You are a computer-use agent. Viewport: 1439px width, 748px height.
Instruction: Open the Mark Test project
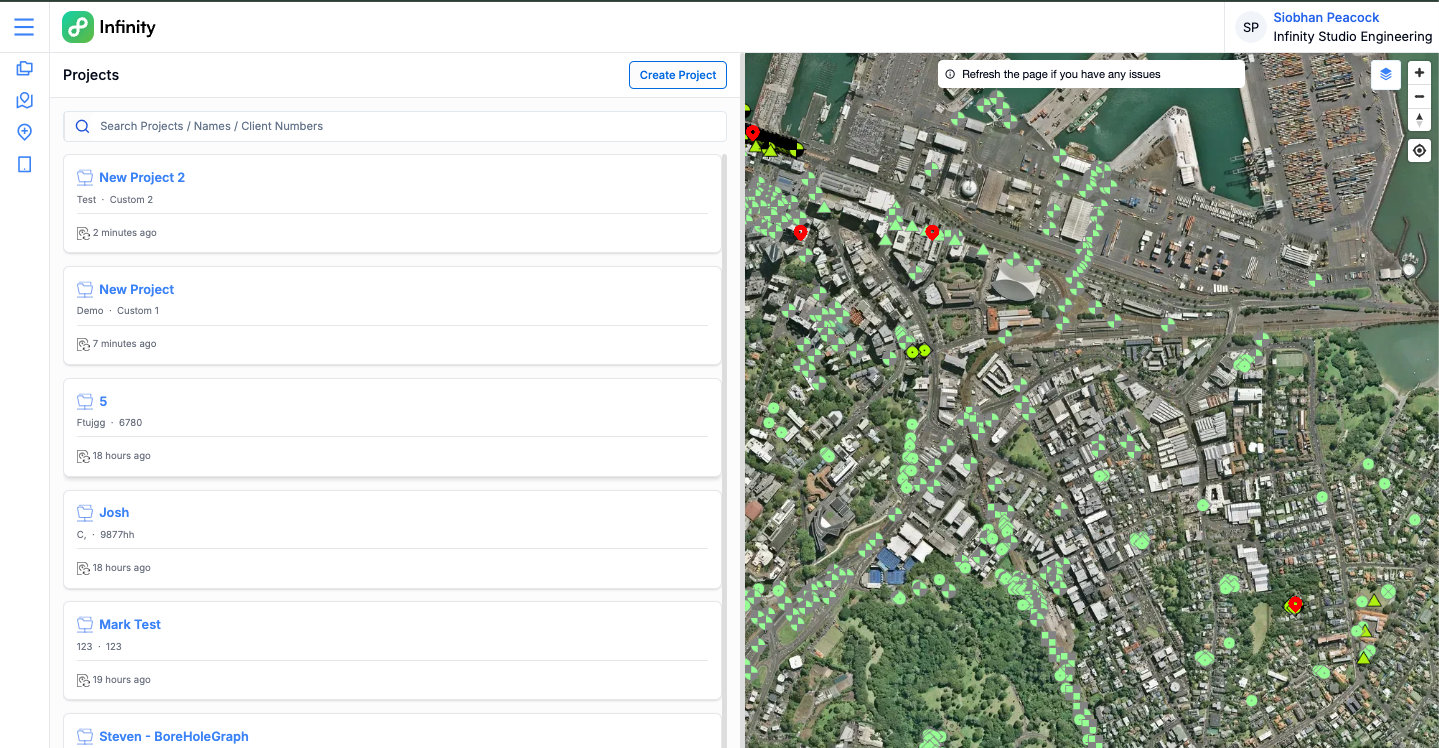point(130,625)
